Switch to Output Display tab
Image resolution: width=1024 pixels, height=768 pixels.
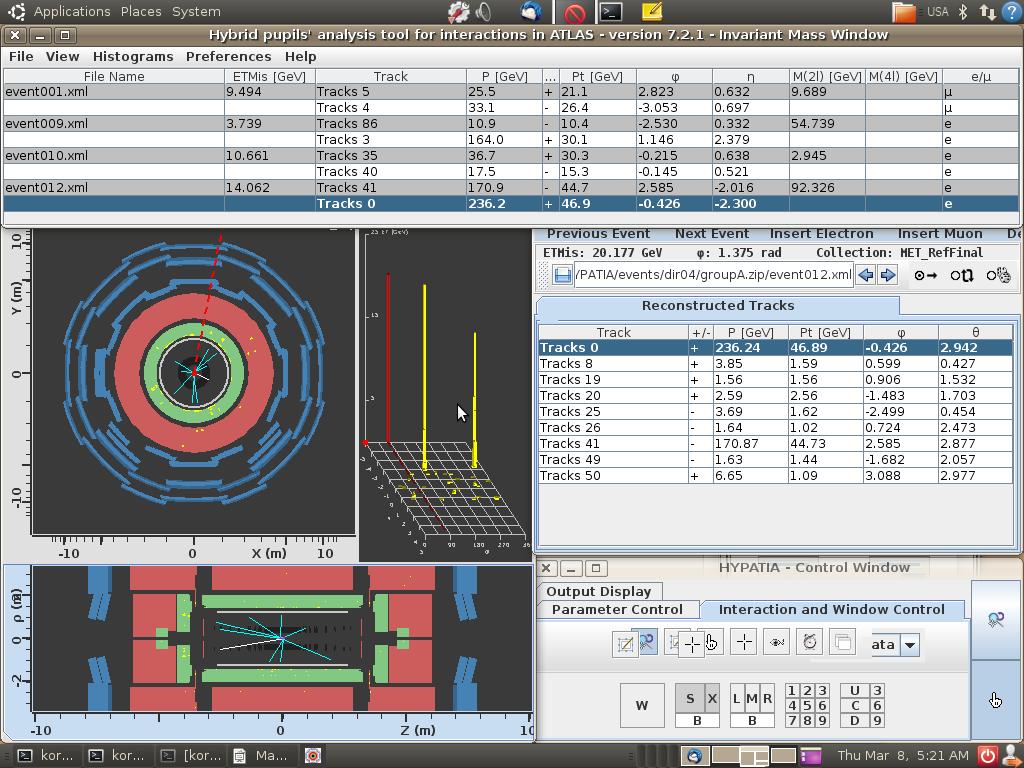point(599,592)
